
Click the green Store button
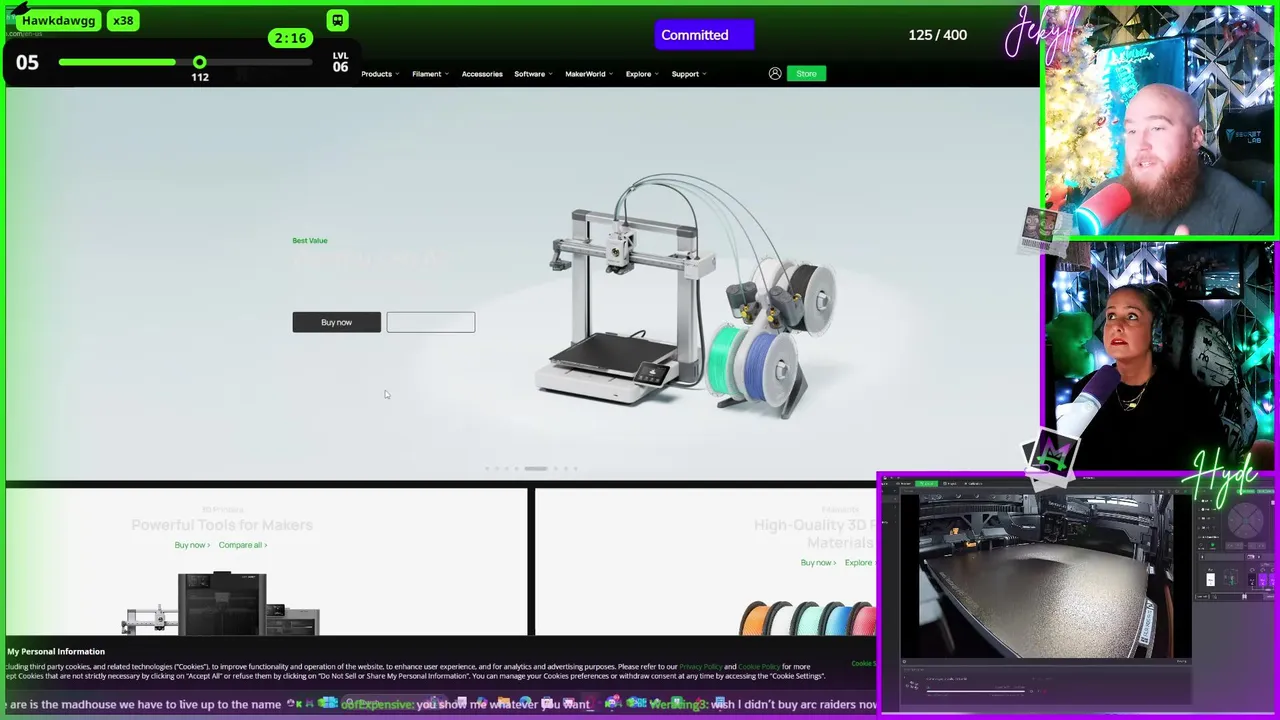click(x=806, y=73)
